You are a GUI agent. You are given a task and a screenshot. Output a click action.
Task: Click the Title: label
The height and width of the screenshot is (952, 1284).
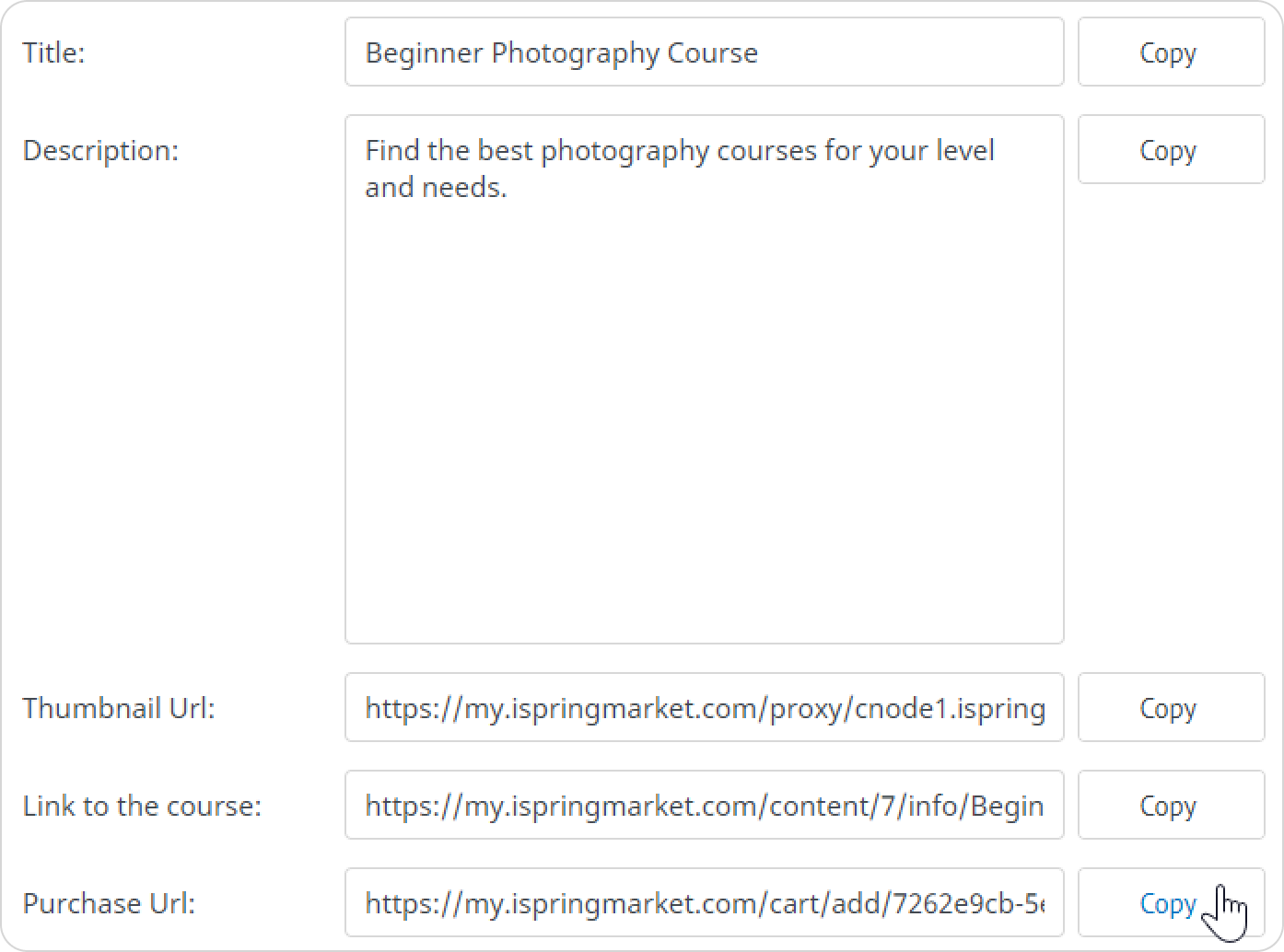[x=53, y=52]
